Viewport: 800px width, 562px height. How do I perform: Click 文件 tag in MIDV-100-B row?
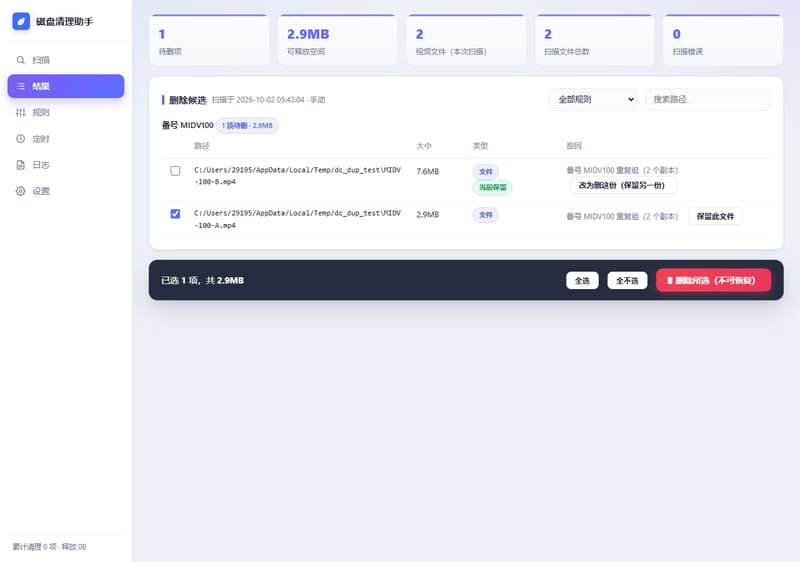point(486,172)
